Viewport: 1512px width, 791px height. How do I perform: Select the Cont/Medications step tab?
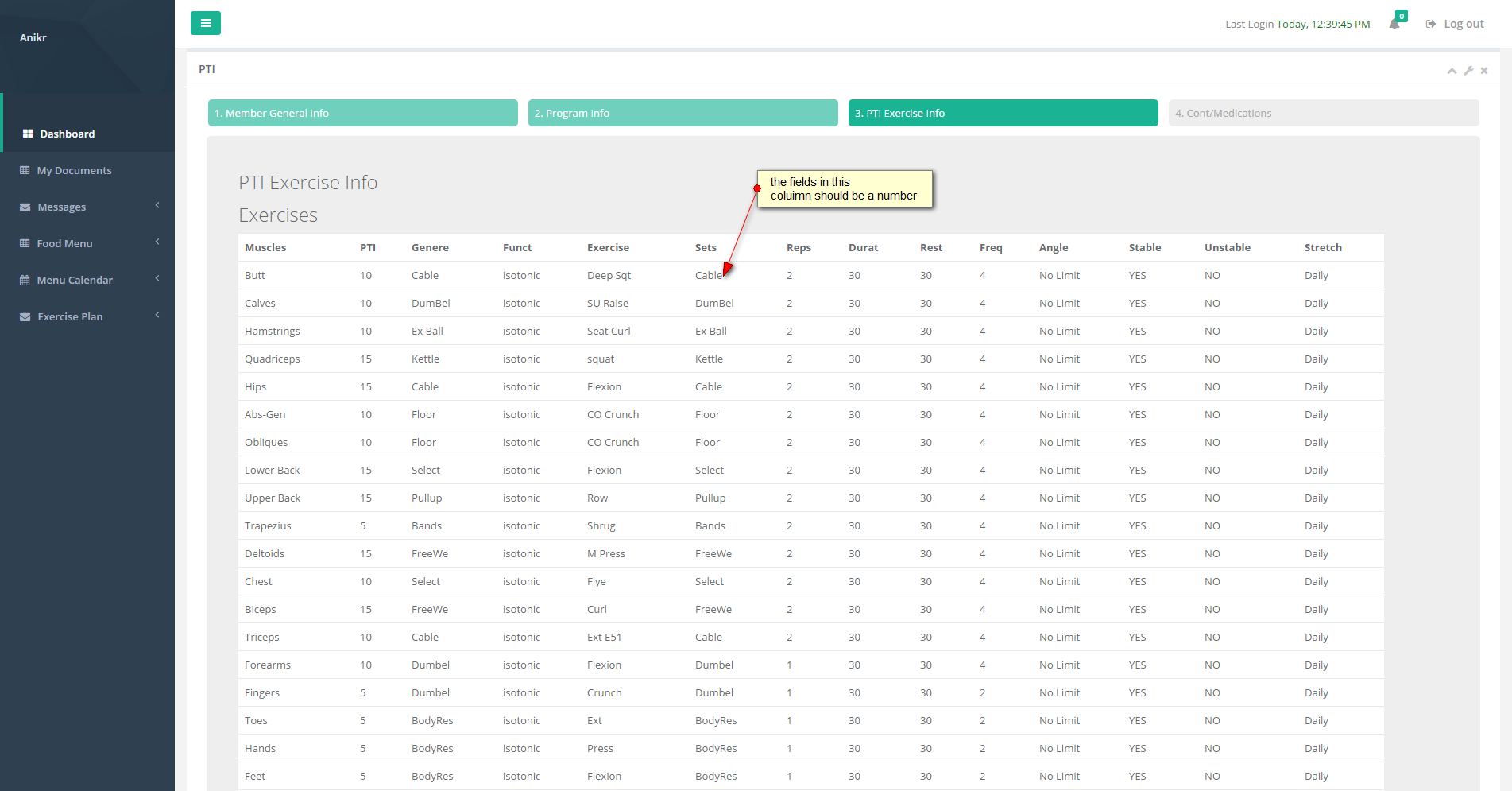(1323, 113)
